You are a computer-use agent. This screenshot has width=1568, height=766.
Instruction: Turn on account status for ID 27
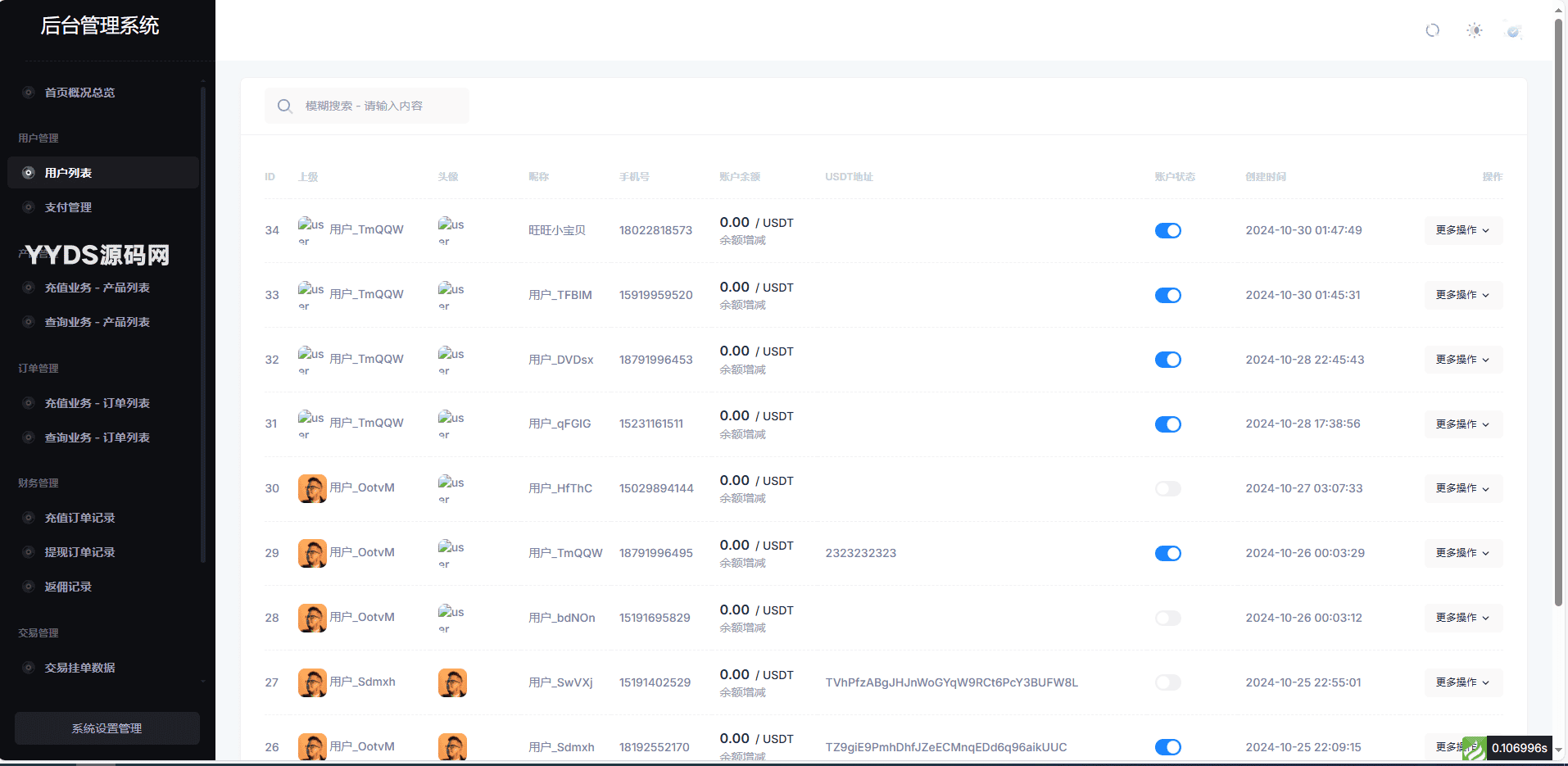tap(1168, 682)
